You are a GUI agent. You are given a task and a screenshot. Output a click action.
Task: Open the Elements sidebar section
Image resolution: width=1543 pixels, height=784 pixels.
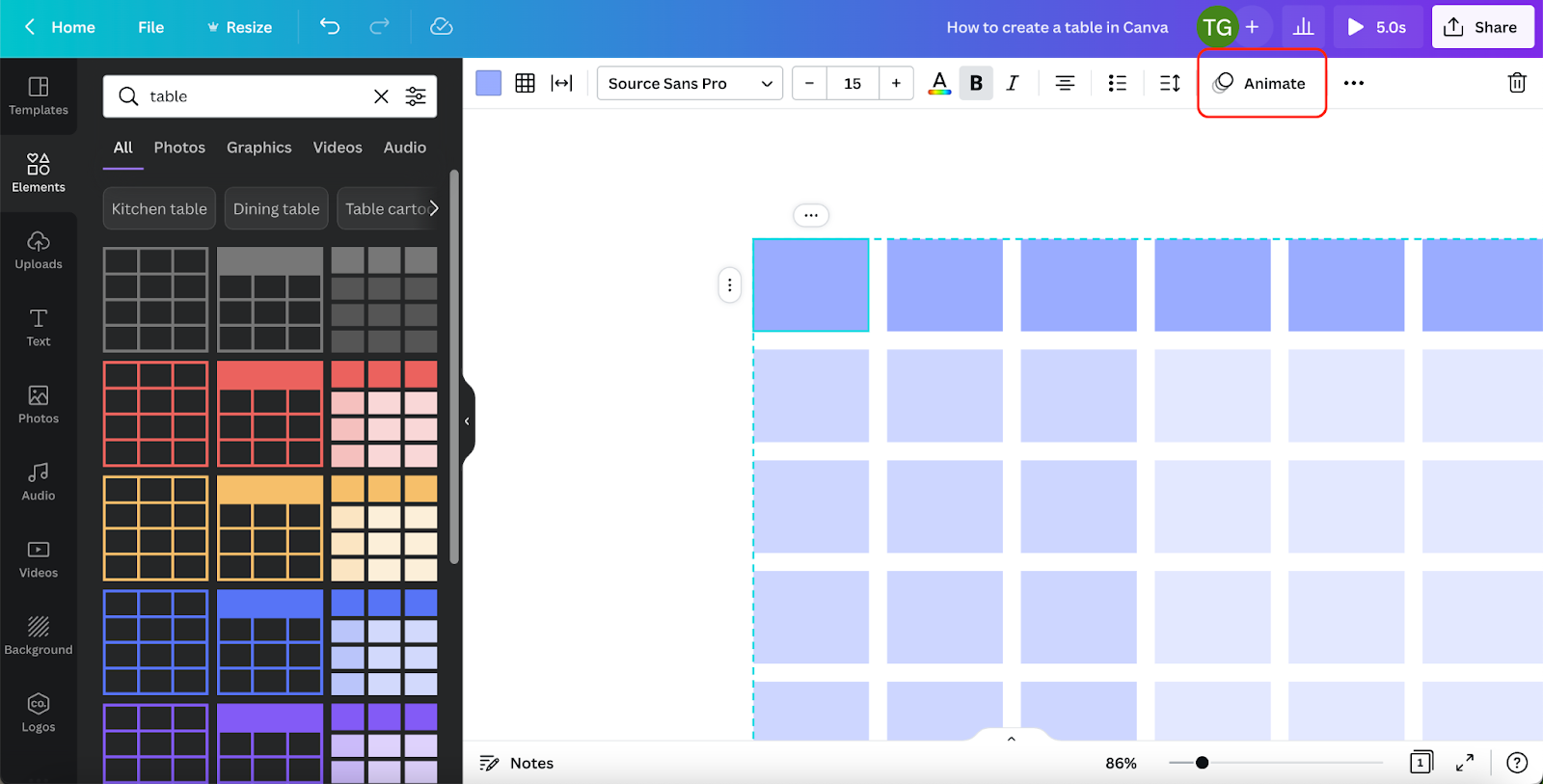click(x=39, y=174)
